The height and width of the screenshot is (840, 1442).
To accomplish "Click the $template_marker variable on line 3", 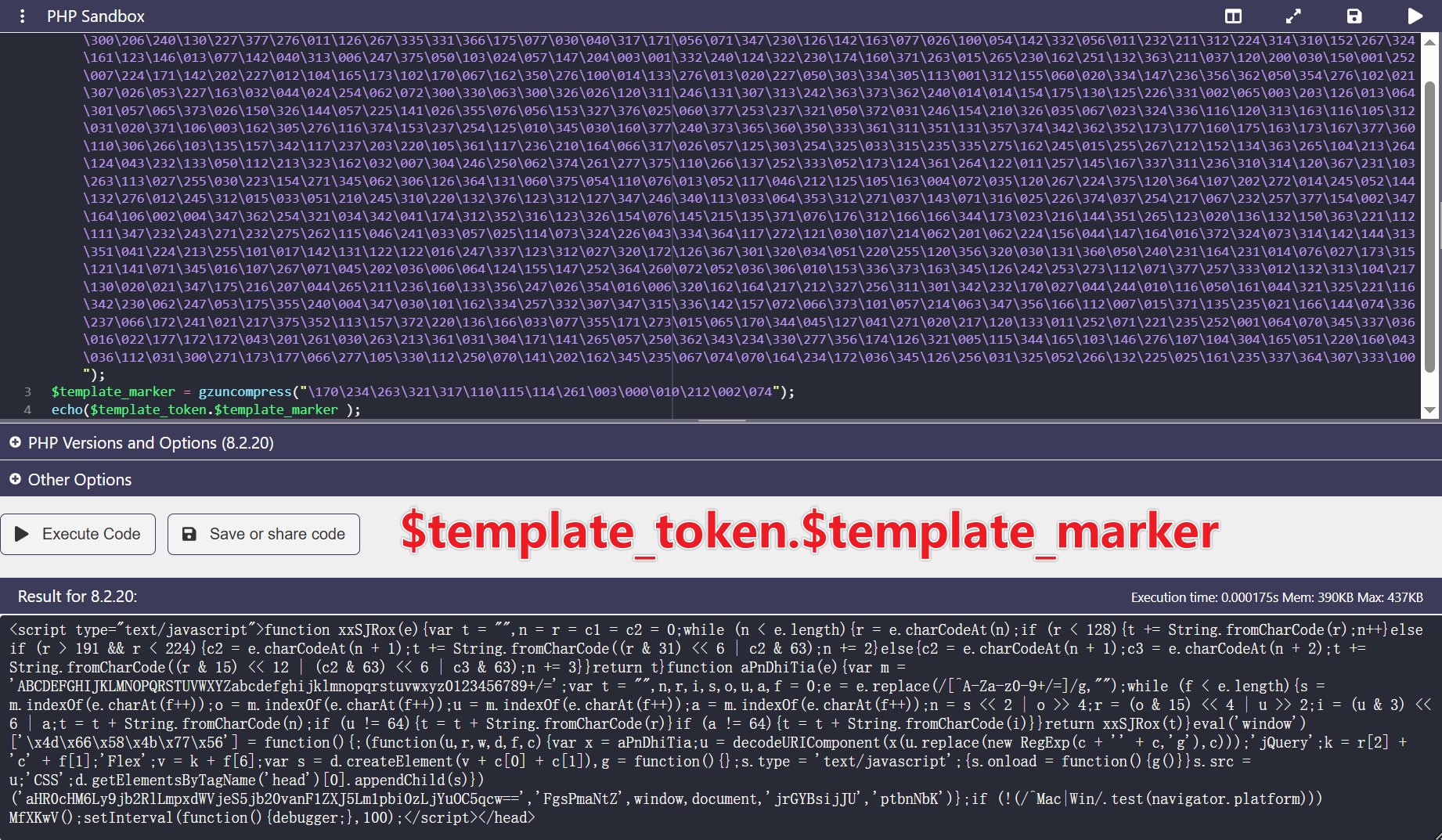I will tap(114, 391).
